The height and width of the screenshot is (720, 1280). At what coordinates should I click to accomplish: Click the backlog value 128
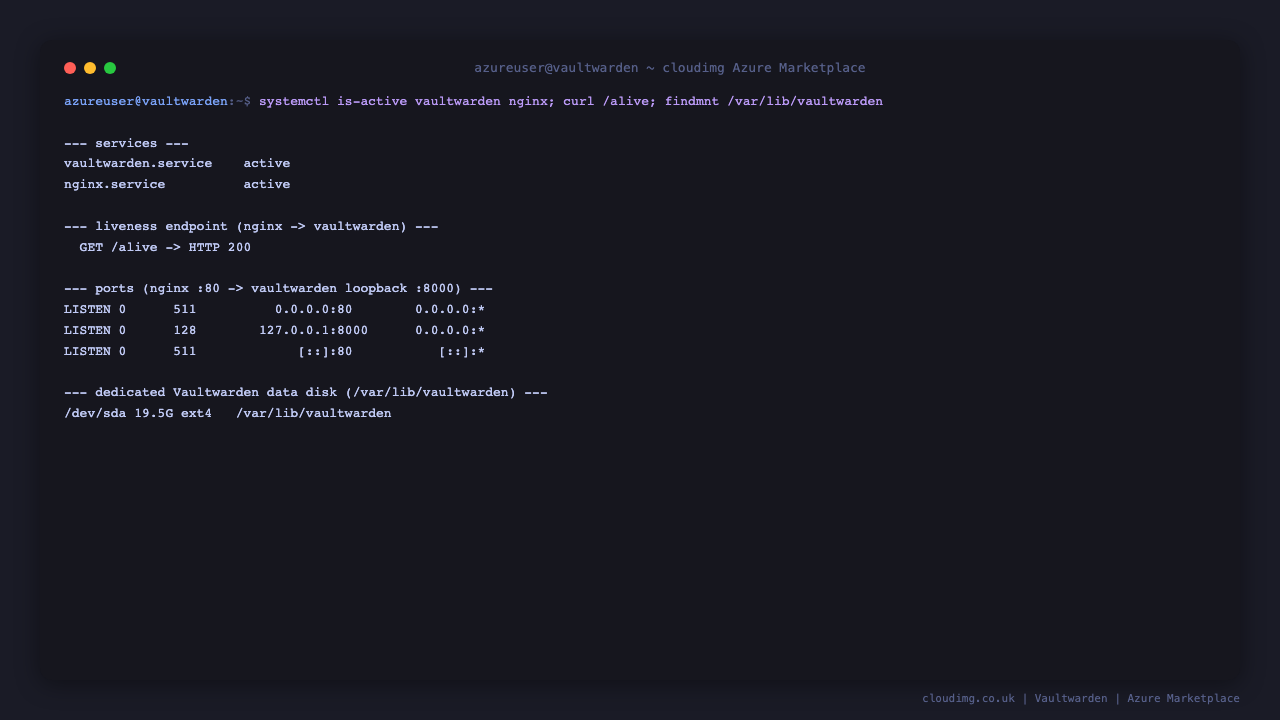point(185,330)
